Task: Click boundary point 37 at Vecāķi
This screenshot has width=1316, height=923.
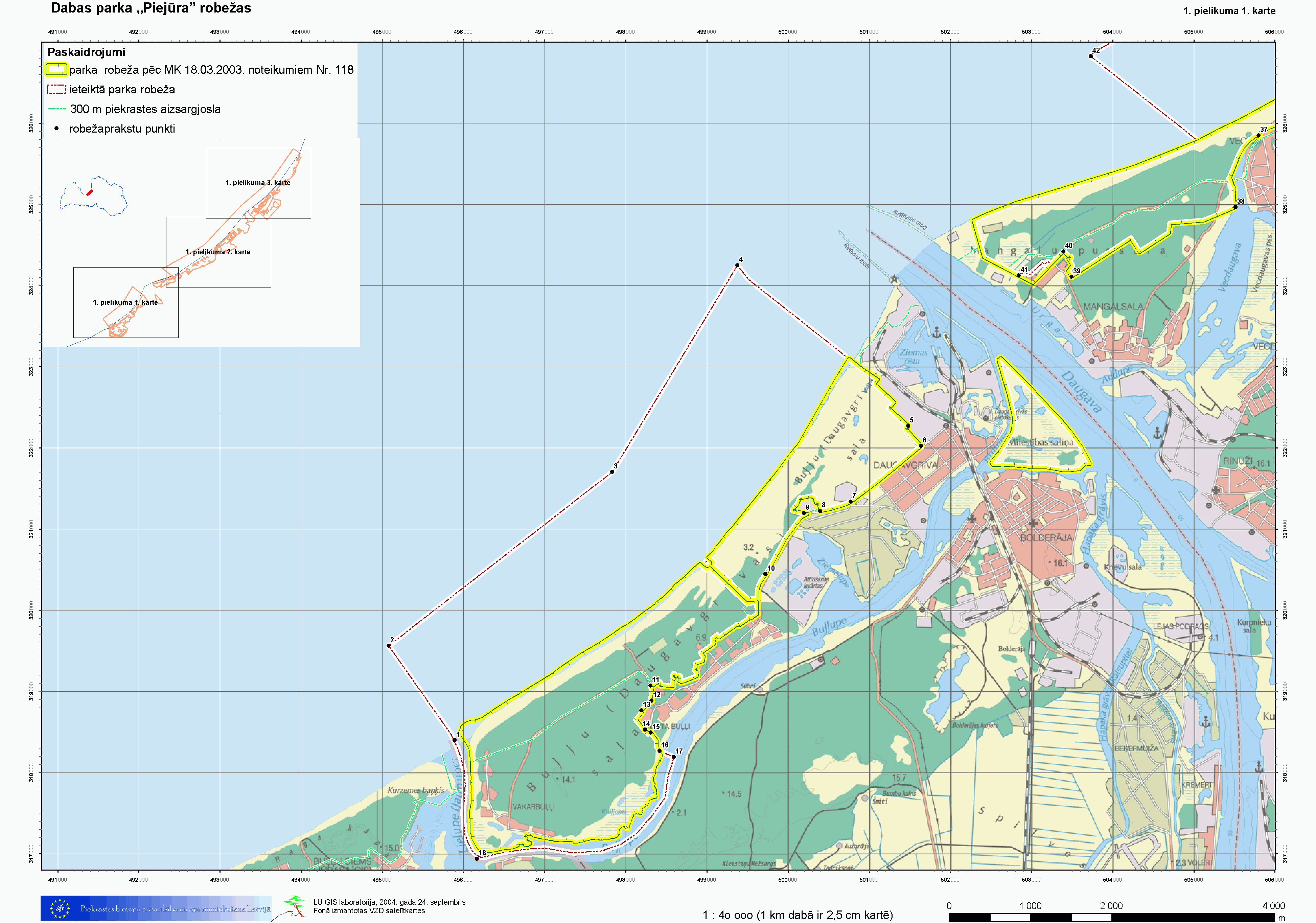Action: coord(1259,135)
